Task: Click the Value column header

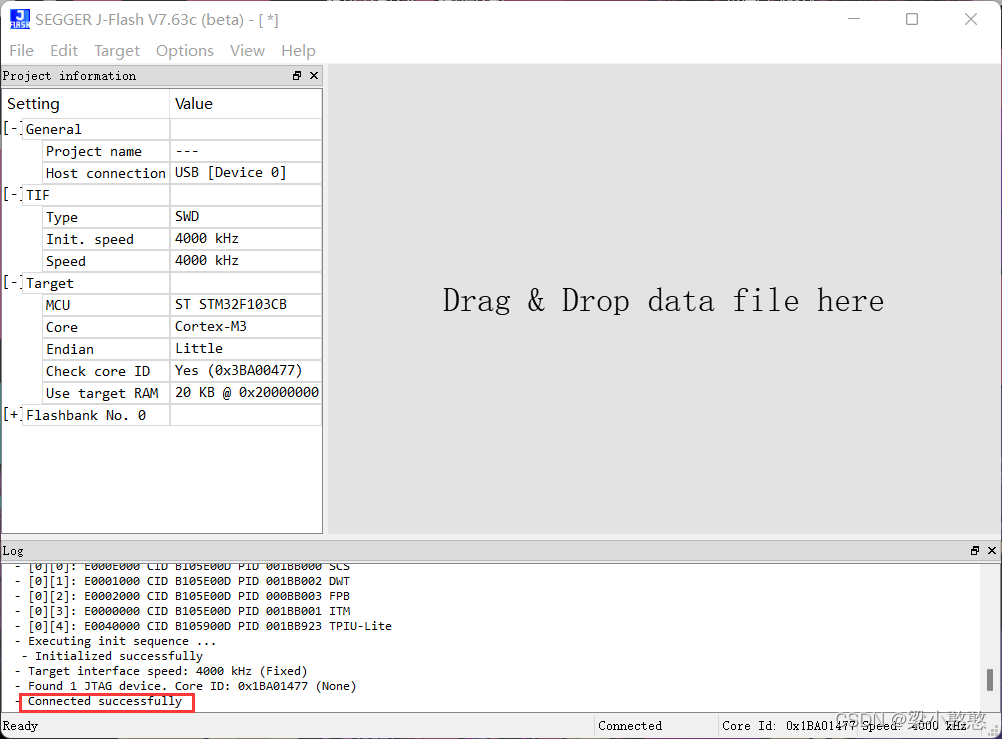Action: click(246, 104)
